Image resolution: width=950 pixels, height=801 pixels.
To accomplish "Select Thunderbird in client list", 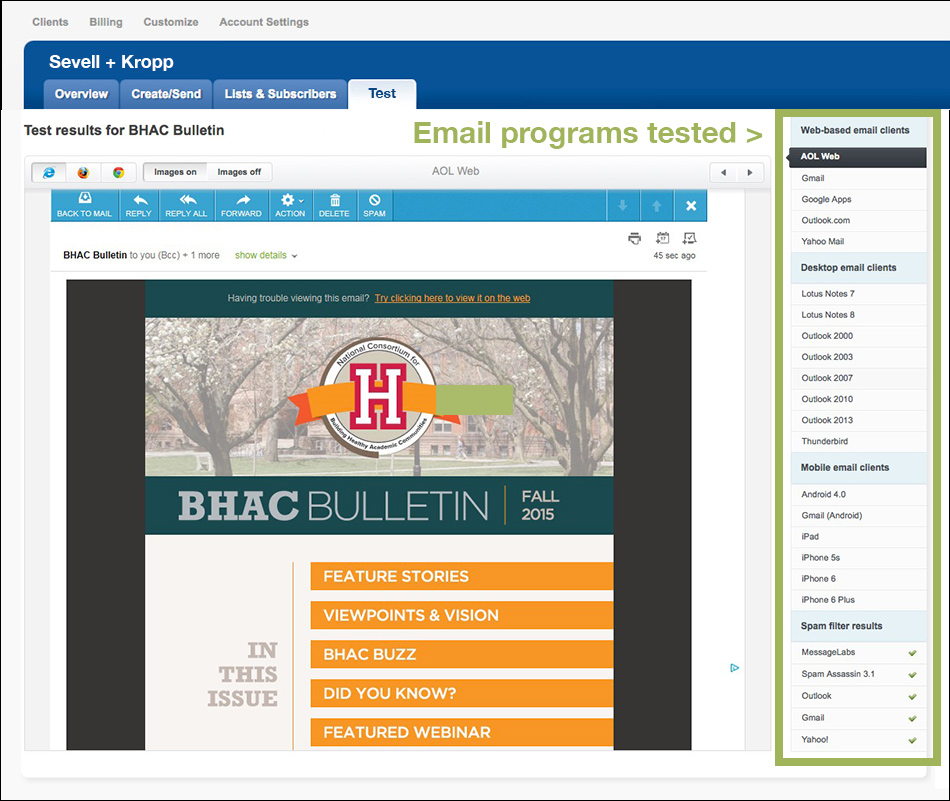I will (x=859, y=442).
